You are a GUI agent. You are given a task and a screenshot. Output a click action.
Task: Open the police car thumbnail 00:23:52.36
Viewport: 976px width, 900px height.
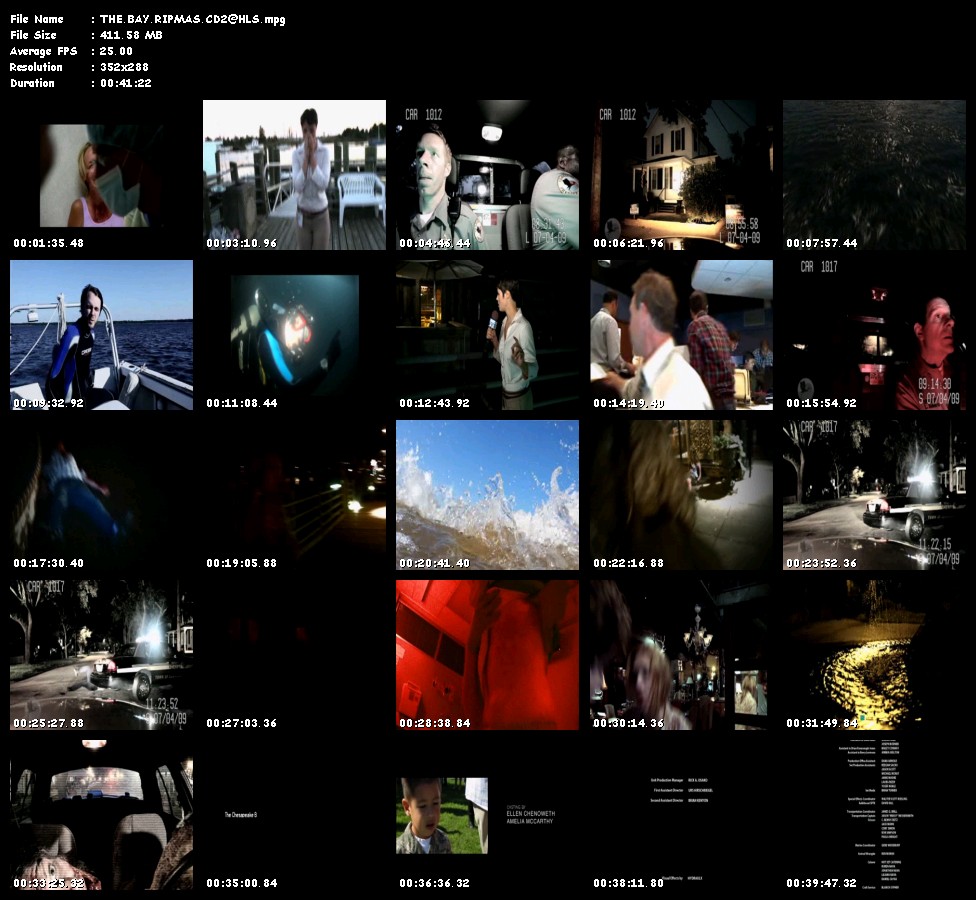875,495
